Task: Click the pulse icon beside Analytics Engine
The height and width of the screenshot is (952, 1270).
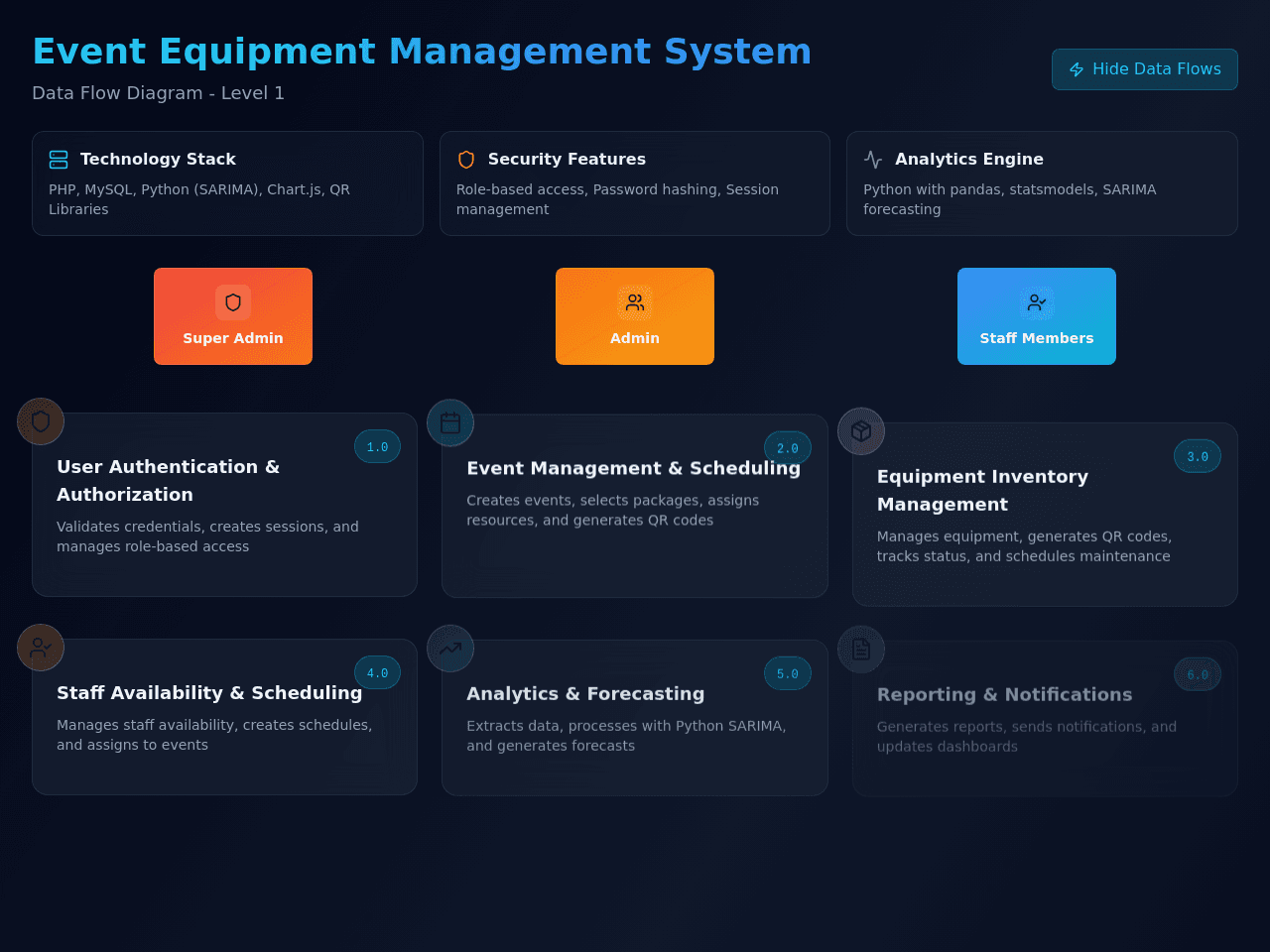Action: [x=873, y=160]
